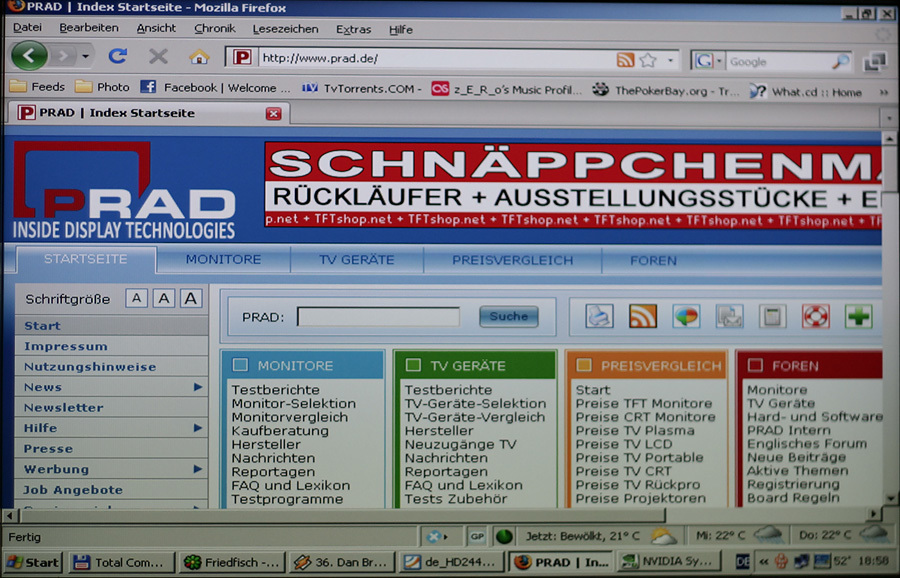Focus the address bar URL field
This screenshot has height=578, width=900.
point(437,59)
